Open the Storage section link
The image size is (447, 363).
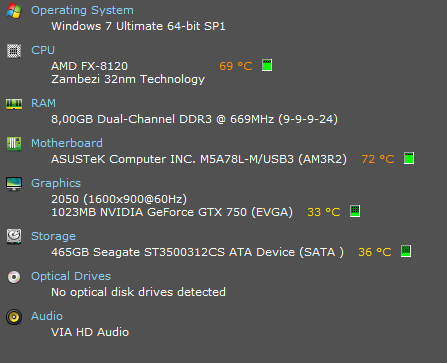[53, 236]
